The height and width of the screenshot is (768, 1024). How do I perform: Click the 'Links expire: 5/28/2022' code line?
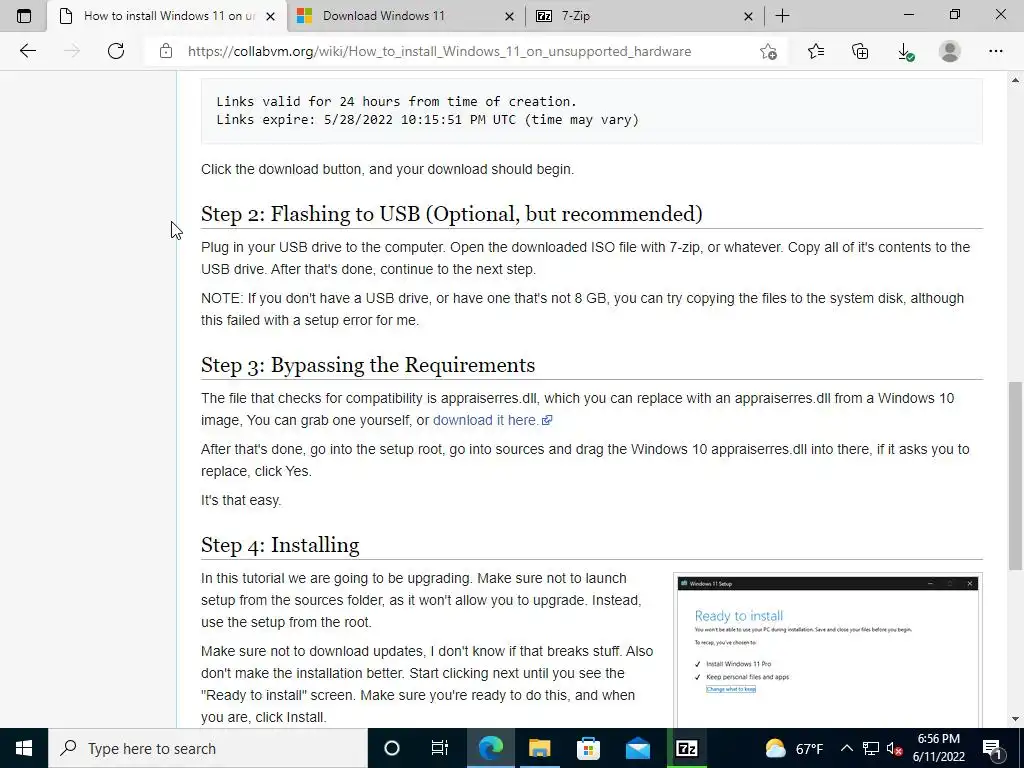(428, 120)
